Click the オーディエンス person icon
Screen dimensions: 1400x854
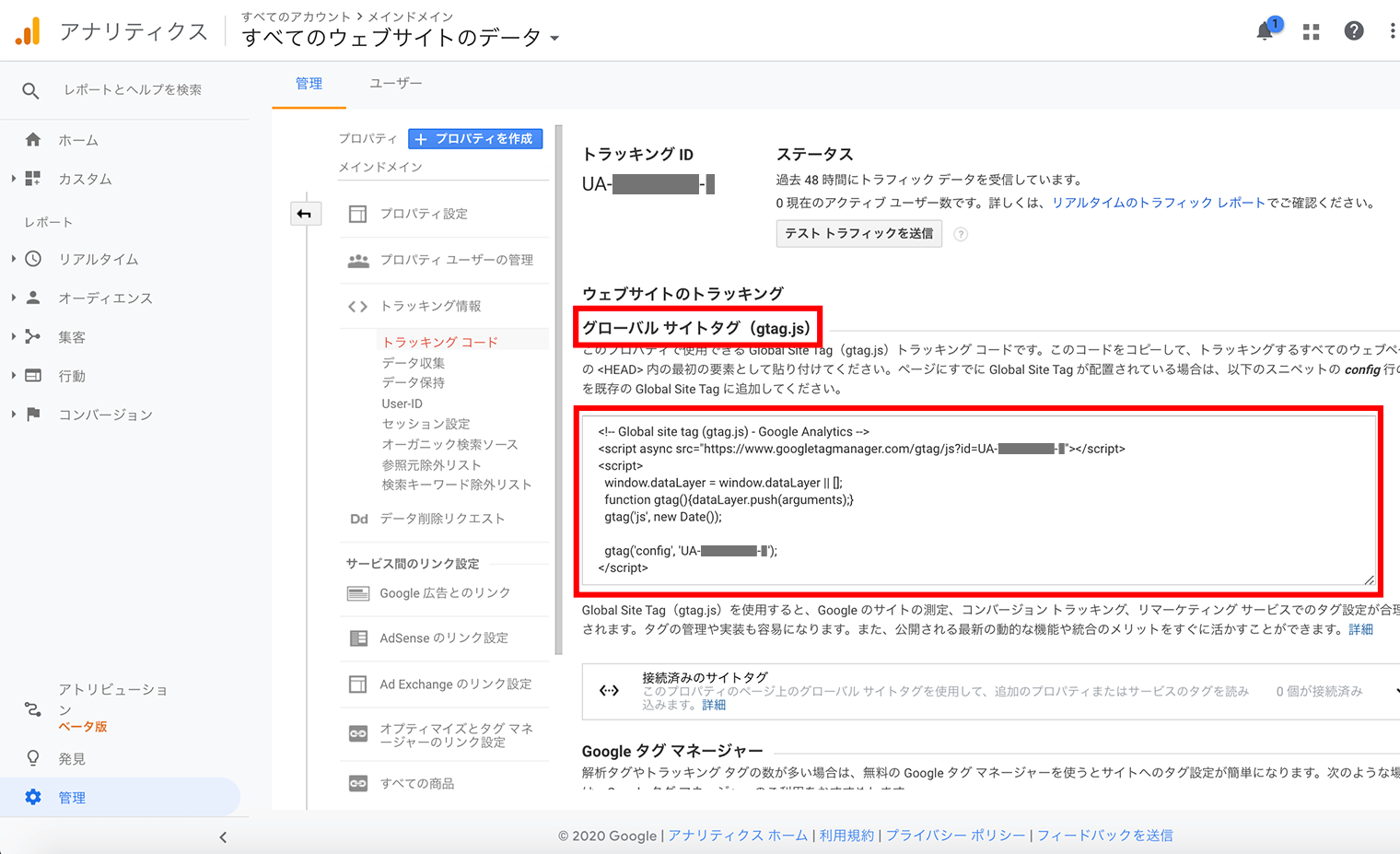[x=33, y=298]
